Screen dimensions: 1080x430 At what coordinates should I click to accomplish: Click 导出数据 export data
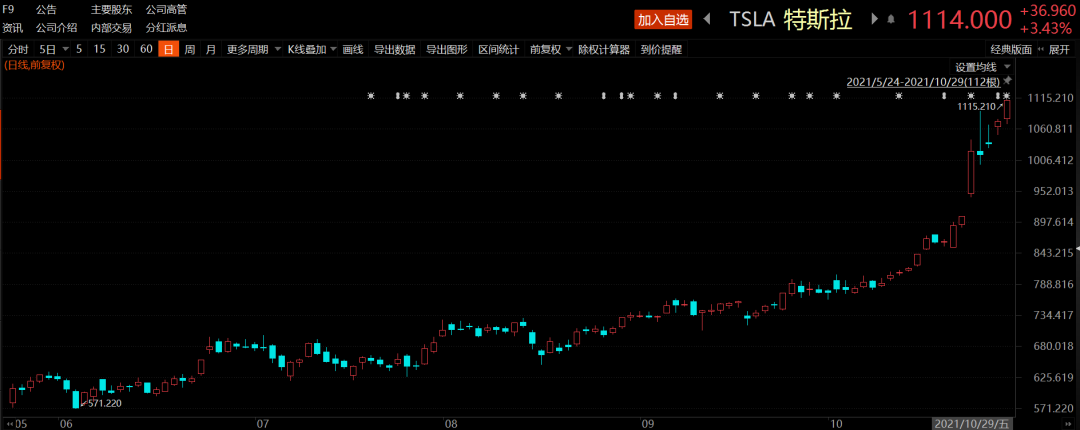[x=395, y=50]
